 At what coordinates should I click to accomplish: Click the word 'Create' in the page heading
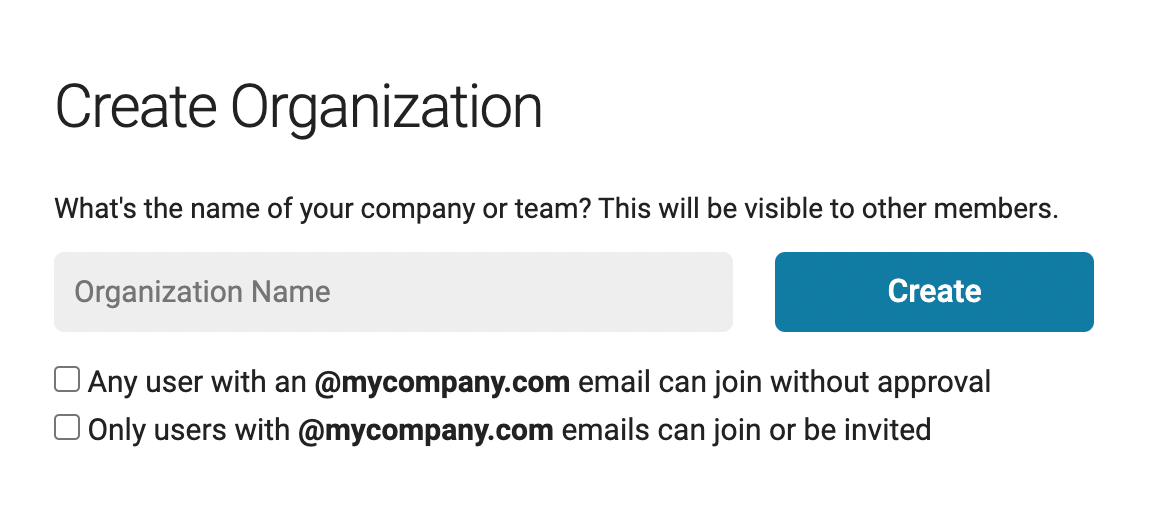pyautogui.click(x=136, y=108)
